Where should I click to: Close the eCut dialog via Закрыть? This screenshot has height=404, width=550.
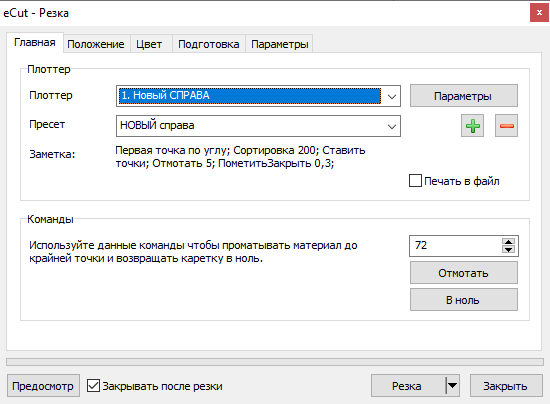pyautogui.click(x=505, y=386)
